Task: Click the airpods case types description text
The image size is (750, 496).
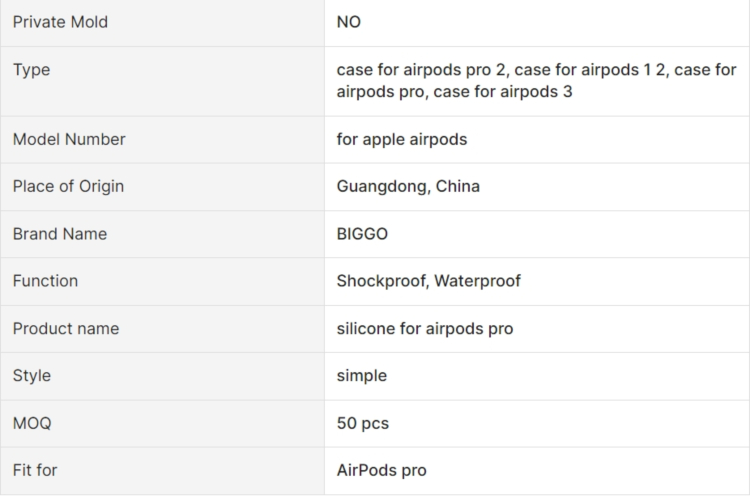Action: tap(536, 81)
